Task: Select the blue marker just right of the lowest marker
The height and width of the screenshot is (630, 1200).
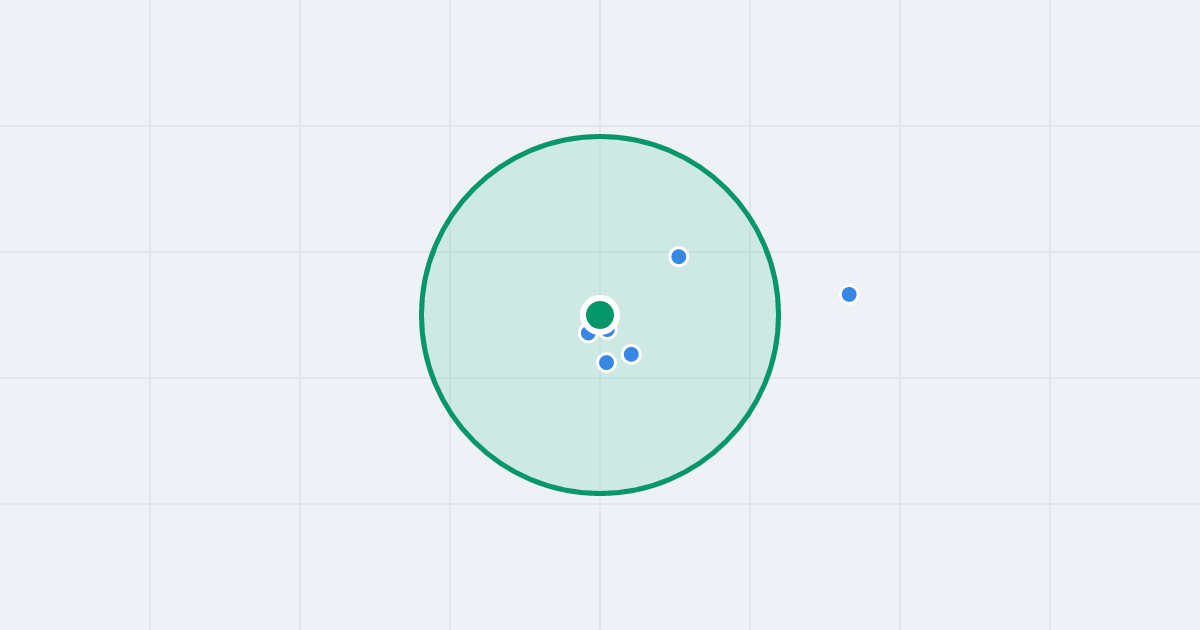Action: (x=631, y=354)
